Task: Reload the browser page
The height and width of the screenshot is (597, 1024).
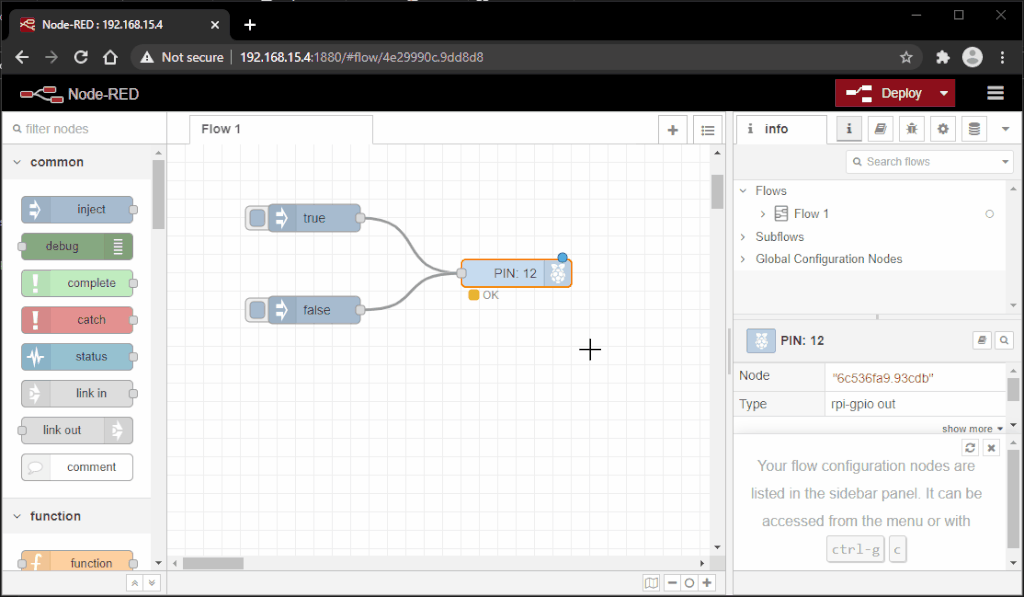Action: (80, 57)
